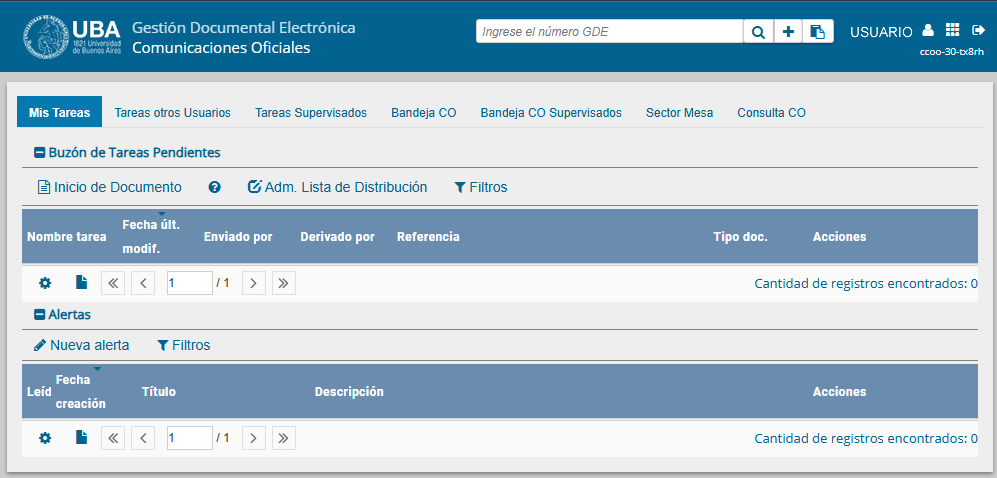Open the applications grid icon
The width and height of the screenshot is (997, 478).
(952, 31)
